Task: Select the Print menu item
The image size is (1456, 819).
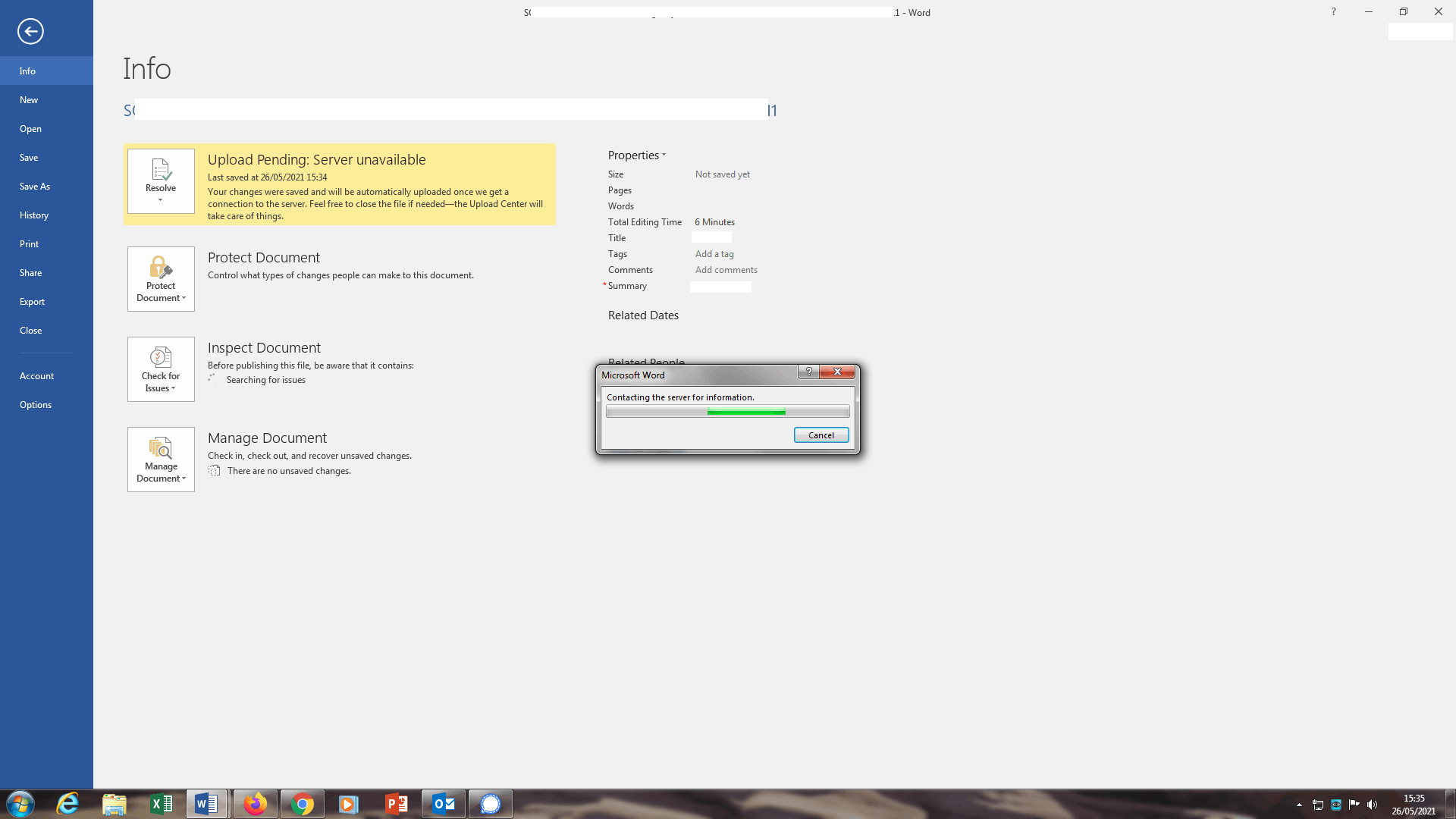Action: [x=30, y=244]
